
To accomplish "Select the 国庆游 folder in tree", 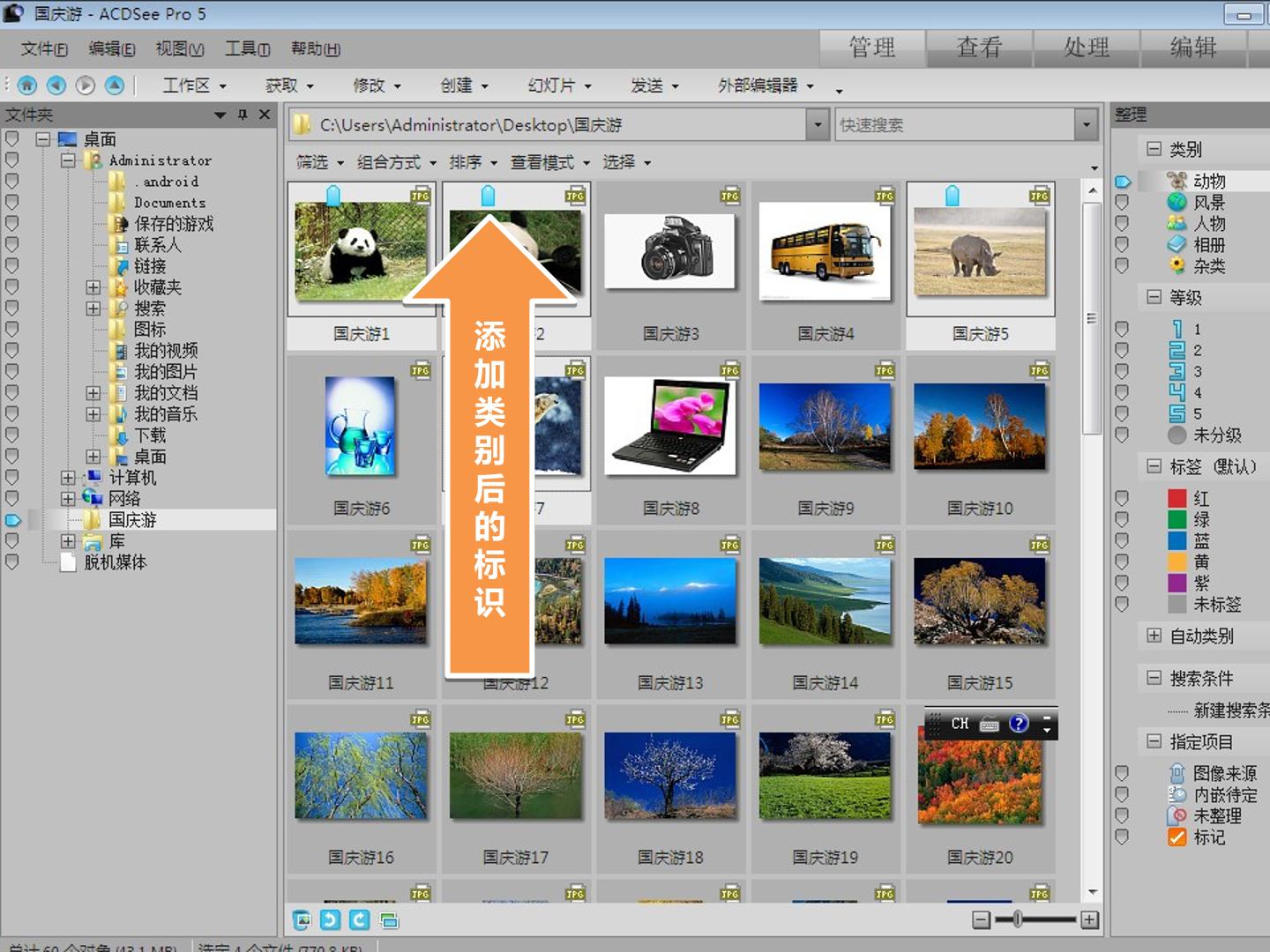I will click(x=132, y=520).
